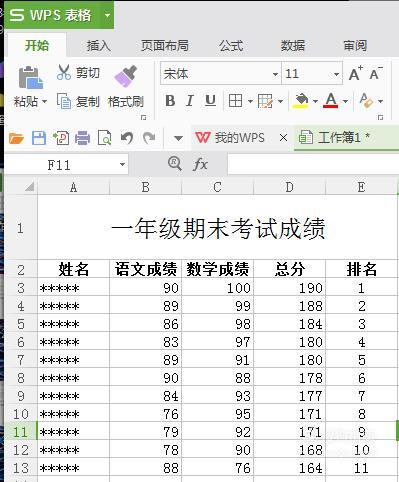Image resolution: width=399 pixels, height=482 pixels.
Task: Expand the 粘贴 paste options arrow
Action: tap(44, 101)
